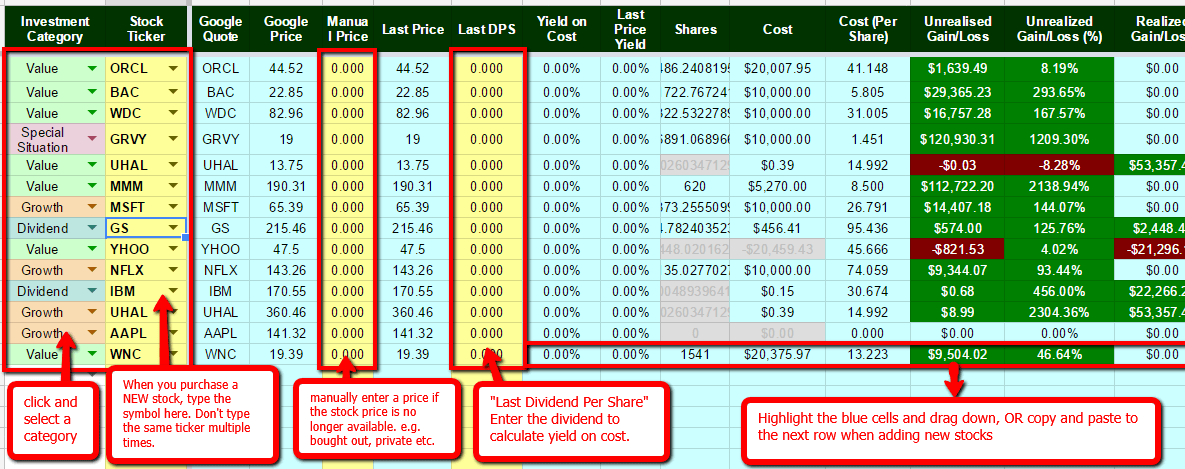This screenshot has height=469, width=1185.
Task: Open the MSFT stock ticker dropdown arrow
Action: click(x=174, y=207)
